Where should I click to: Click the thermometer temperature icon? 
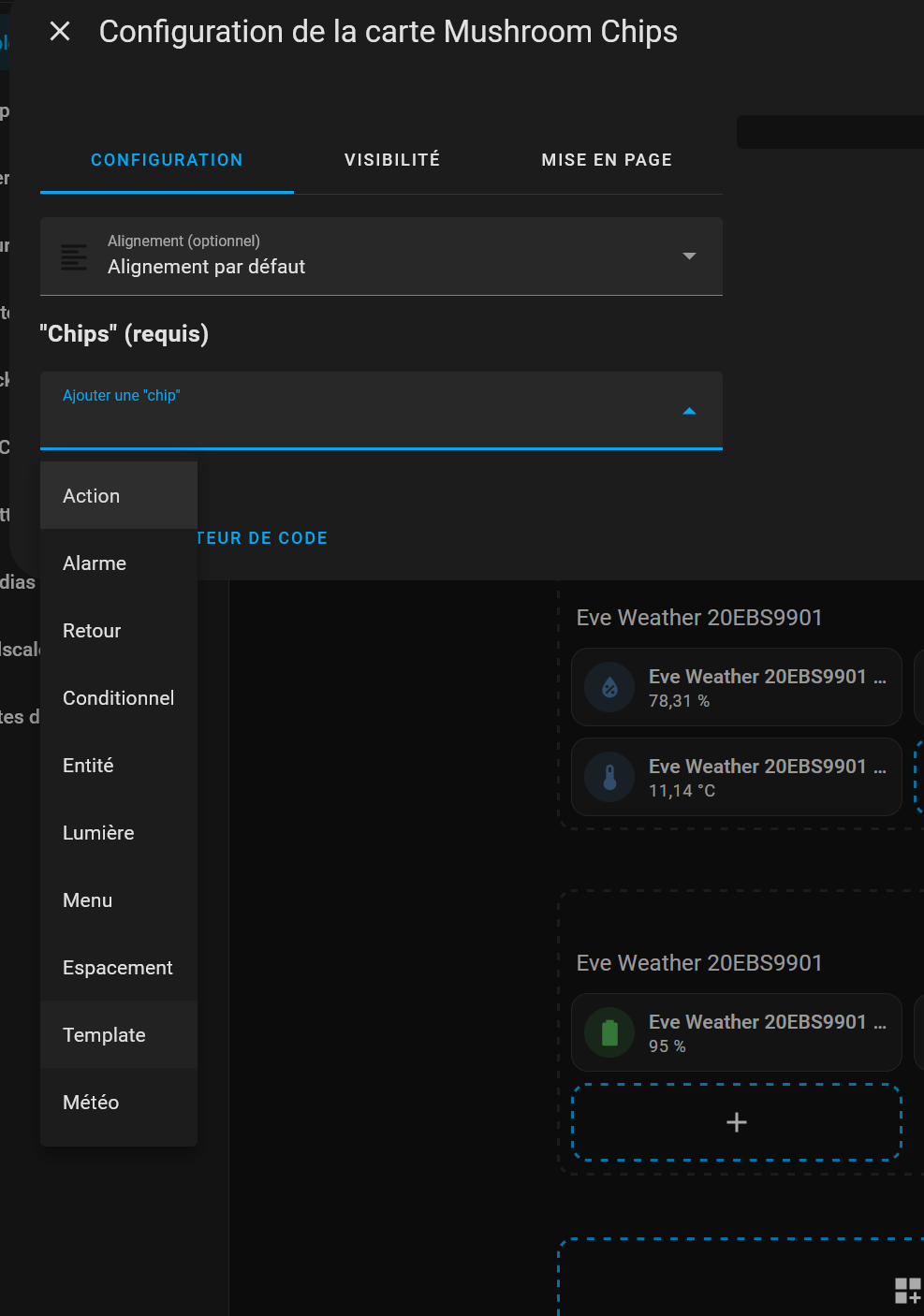[609, 778]
